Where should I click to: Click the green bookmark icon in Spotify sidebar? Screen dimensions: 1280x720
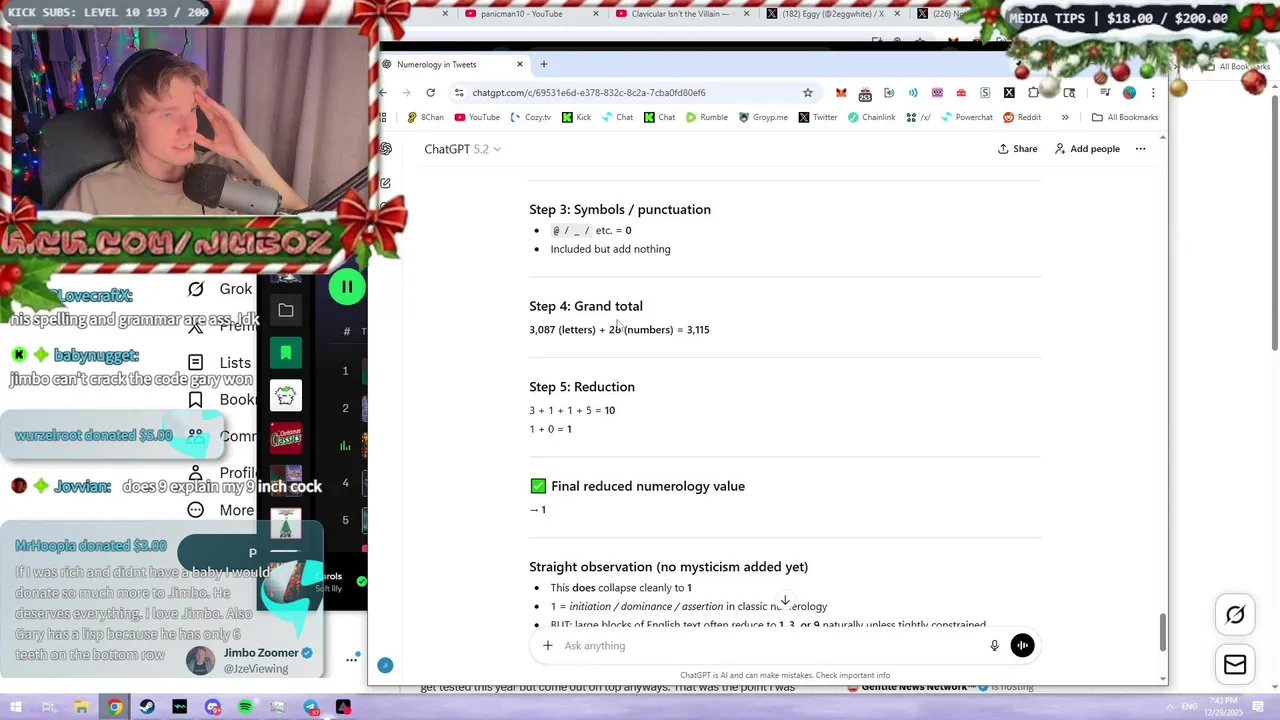(286, 353)
